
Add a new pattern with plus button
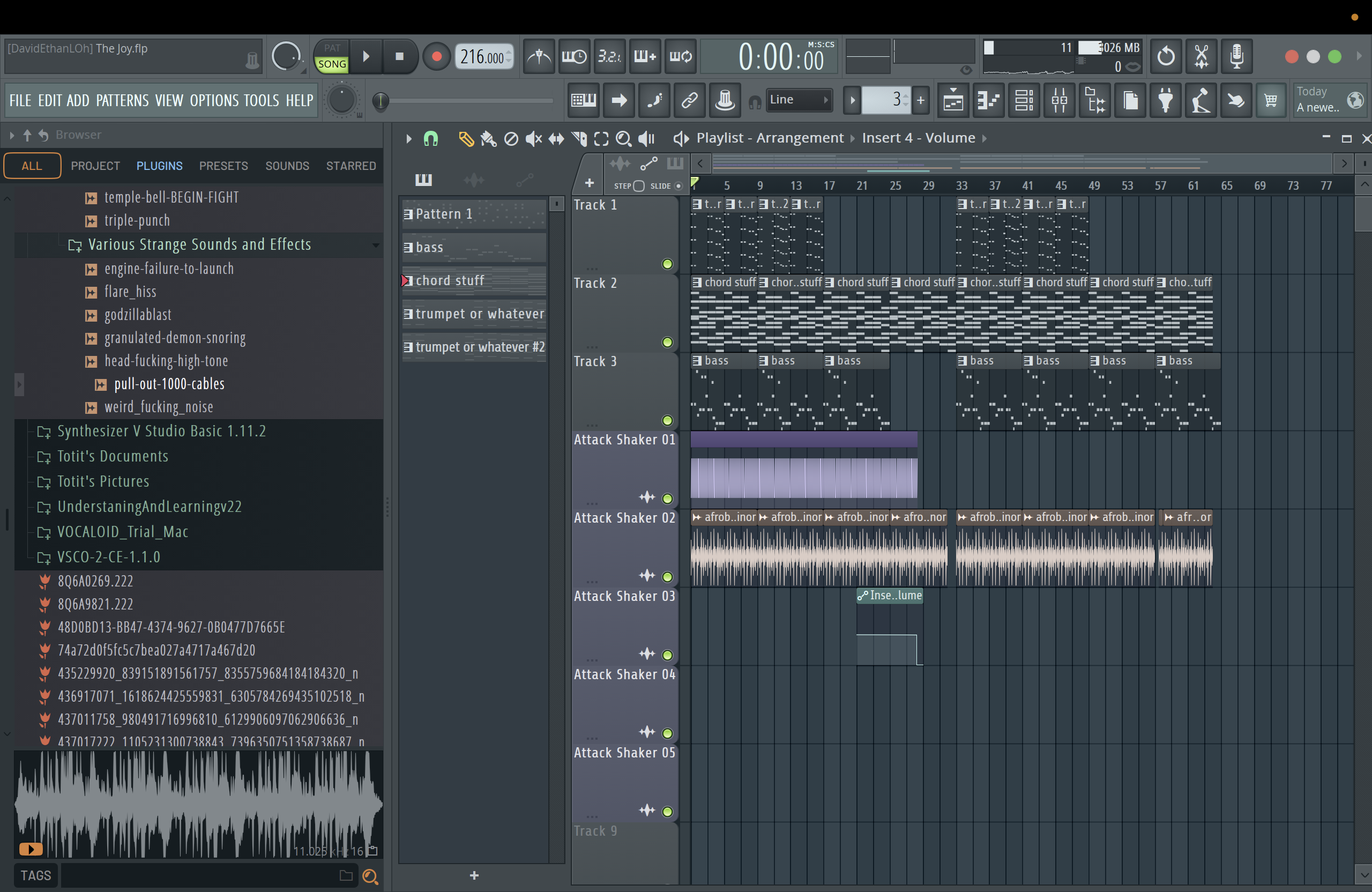click(x=474, y=875)
